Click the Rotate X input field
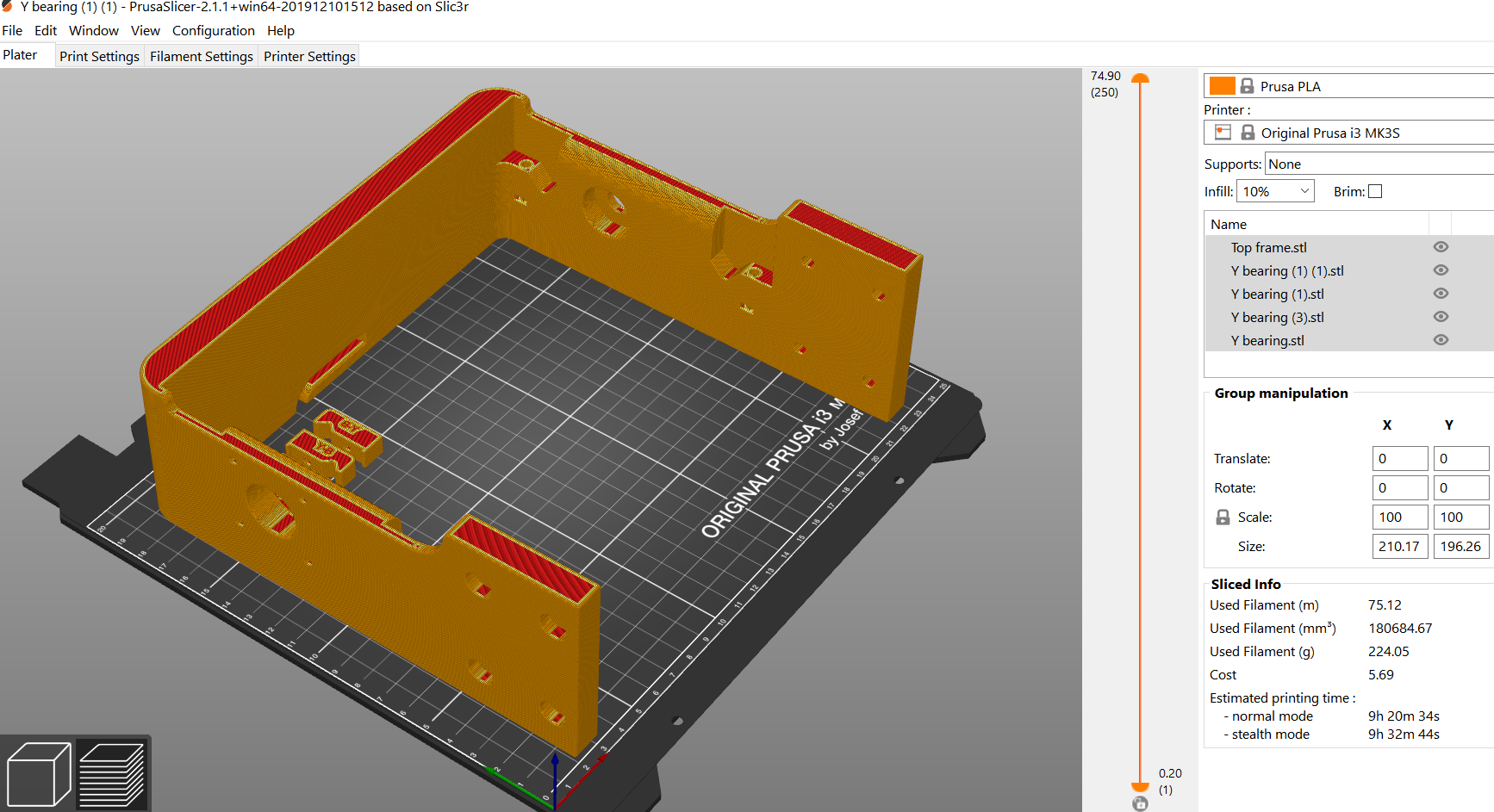This screenshot has width=1494, height=812. pos(1400,488)
